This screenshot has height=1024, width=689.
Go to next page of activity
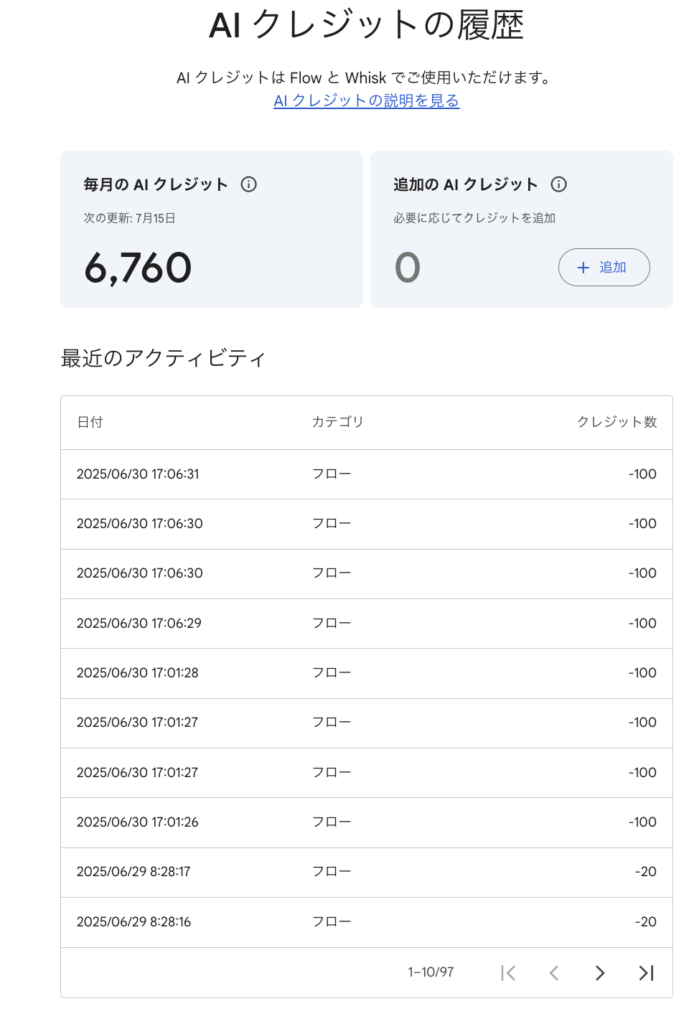pos(600,973)
